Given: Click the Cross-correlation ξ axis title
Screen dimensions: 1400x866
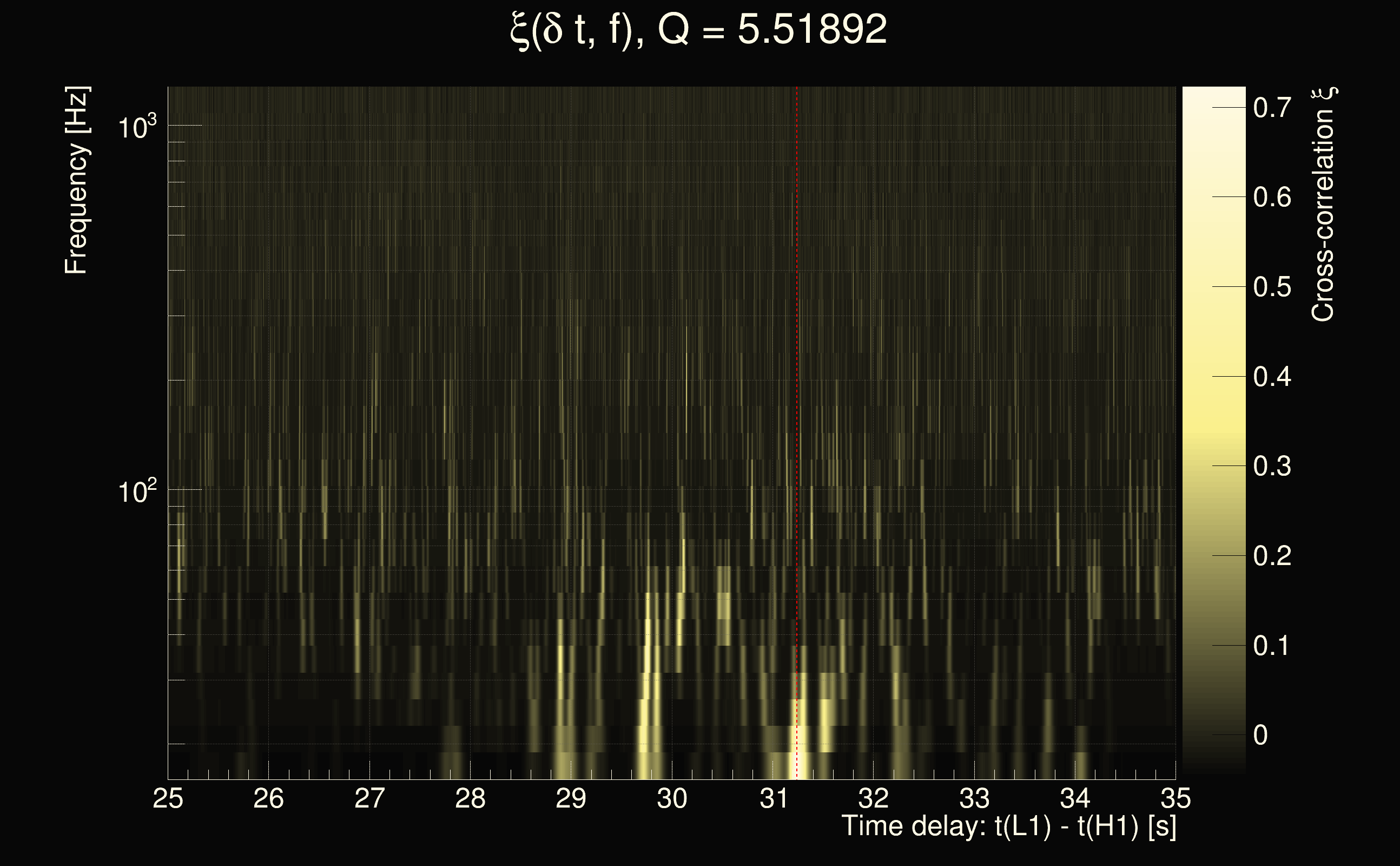Looking at the screenshot, I should coord(1323,205).
